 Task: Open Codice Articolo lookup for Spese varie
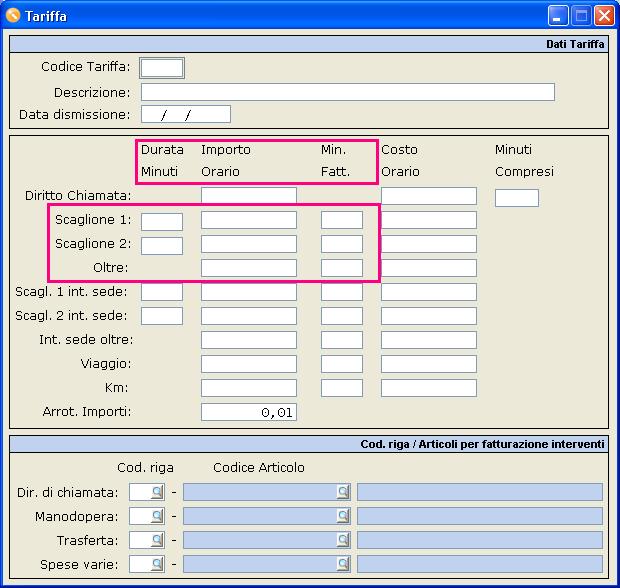click(343, 564)
